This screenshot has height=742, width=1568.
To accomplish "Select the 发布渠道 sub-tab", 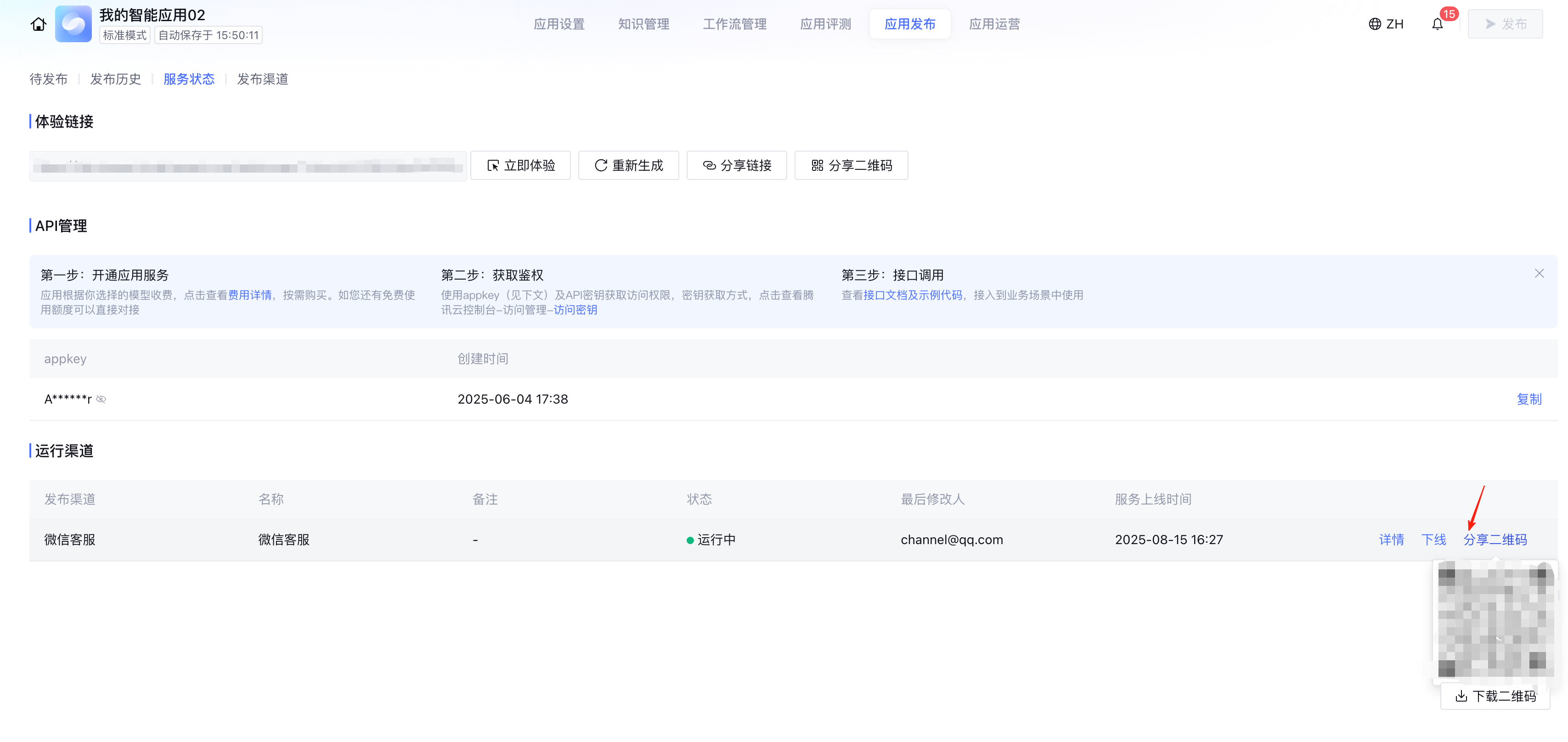I will [262, 79].
